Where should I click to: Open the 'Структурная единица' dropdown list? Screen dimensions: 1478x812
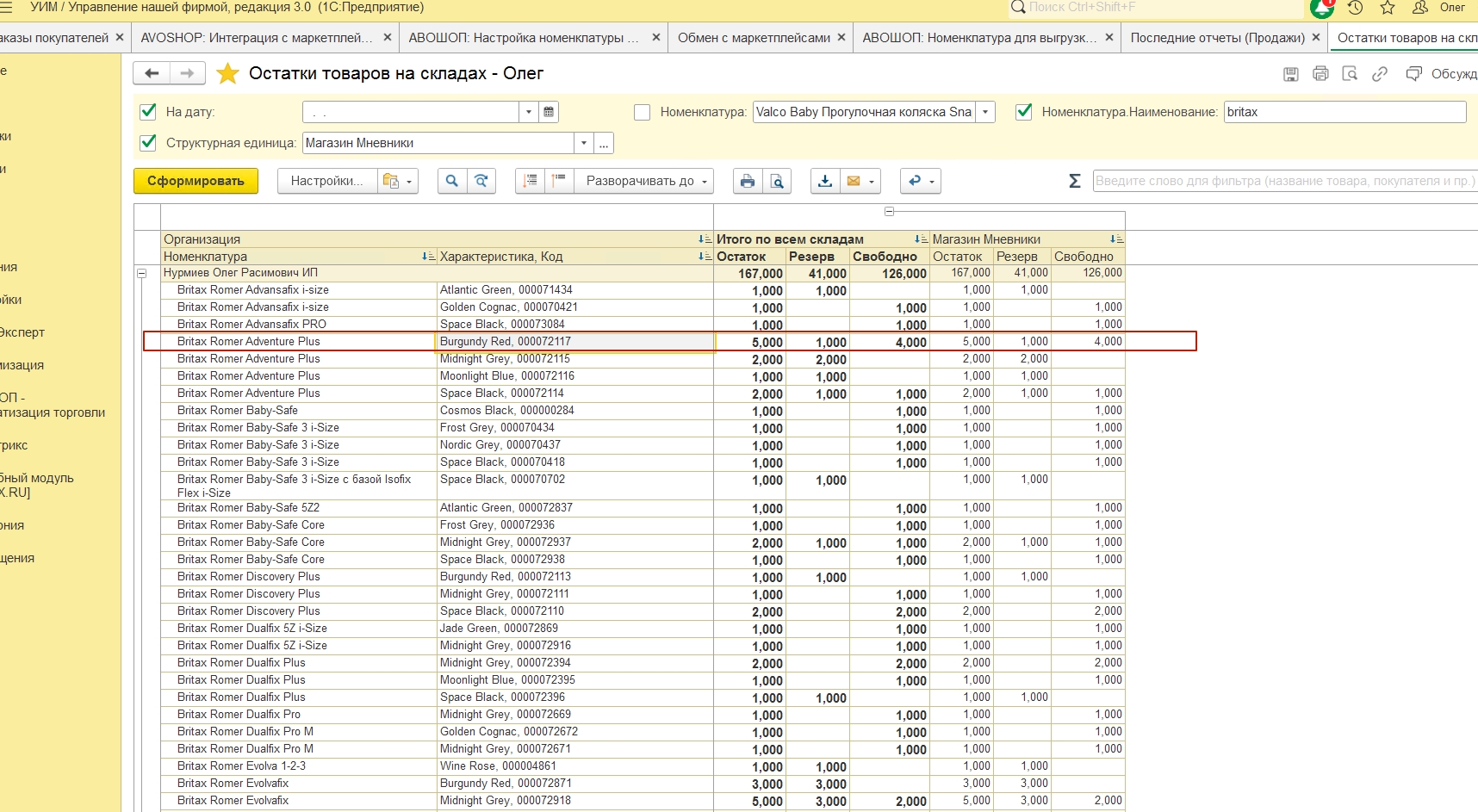[584, 143]
